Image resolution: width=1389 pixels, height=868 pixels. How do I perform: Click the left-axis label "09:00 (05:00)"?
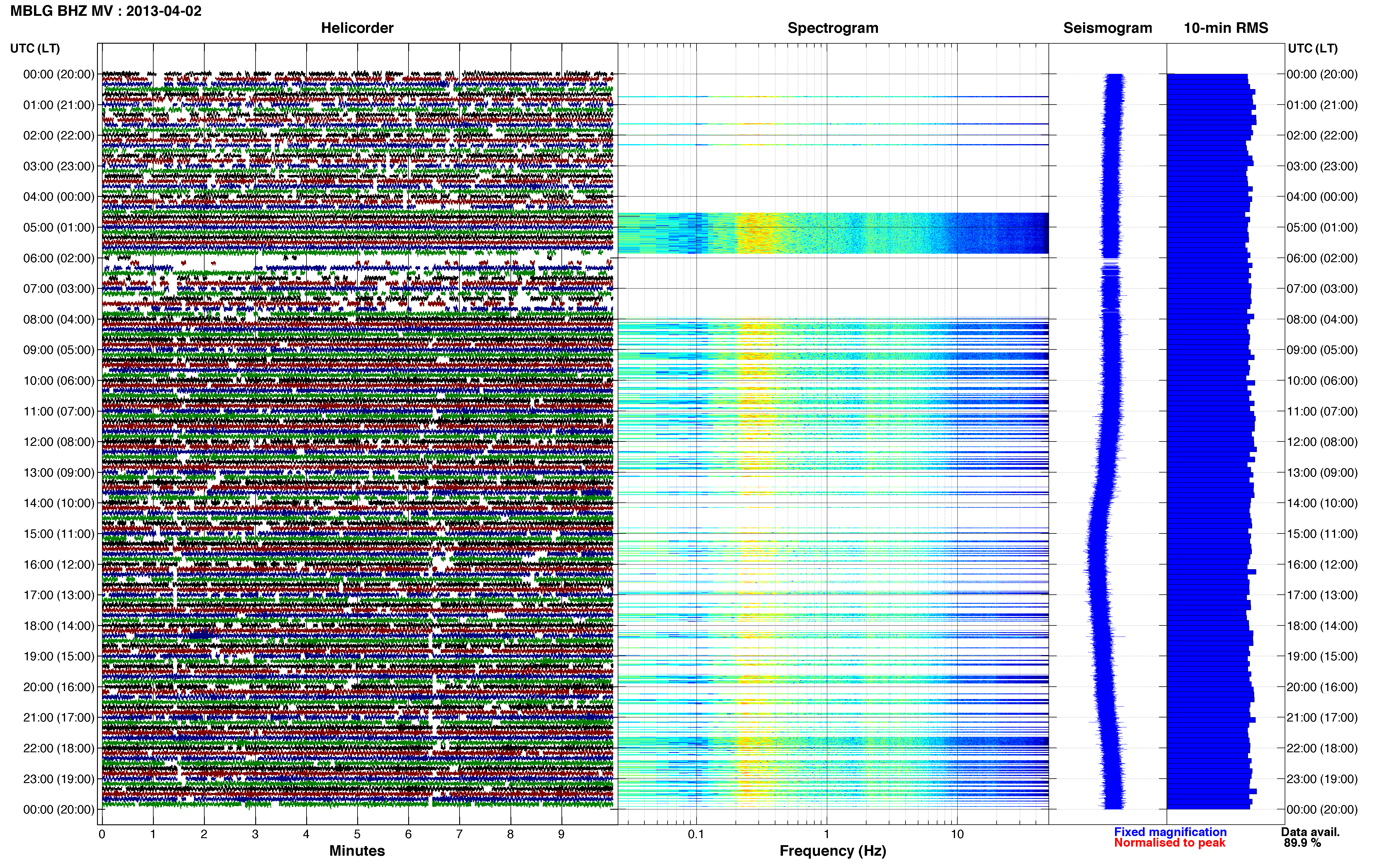coord(59,350)
